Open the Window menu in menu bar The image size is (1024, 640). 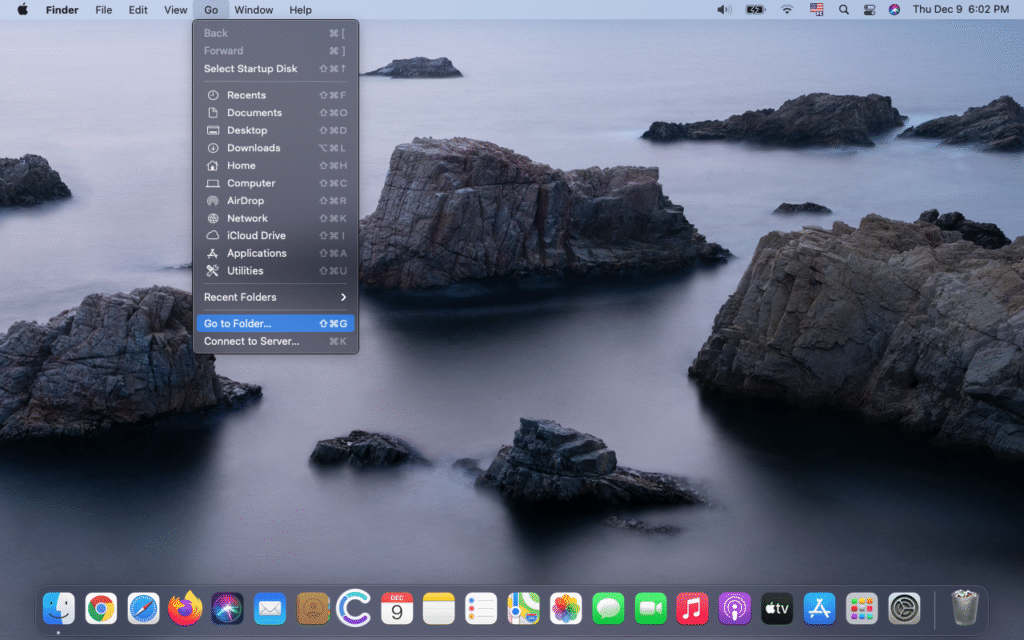click(x=254, y=10)
